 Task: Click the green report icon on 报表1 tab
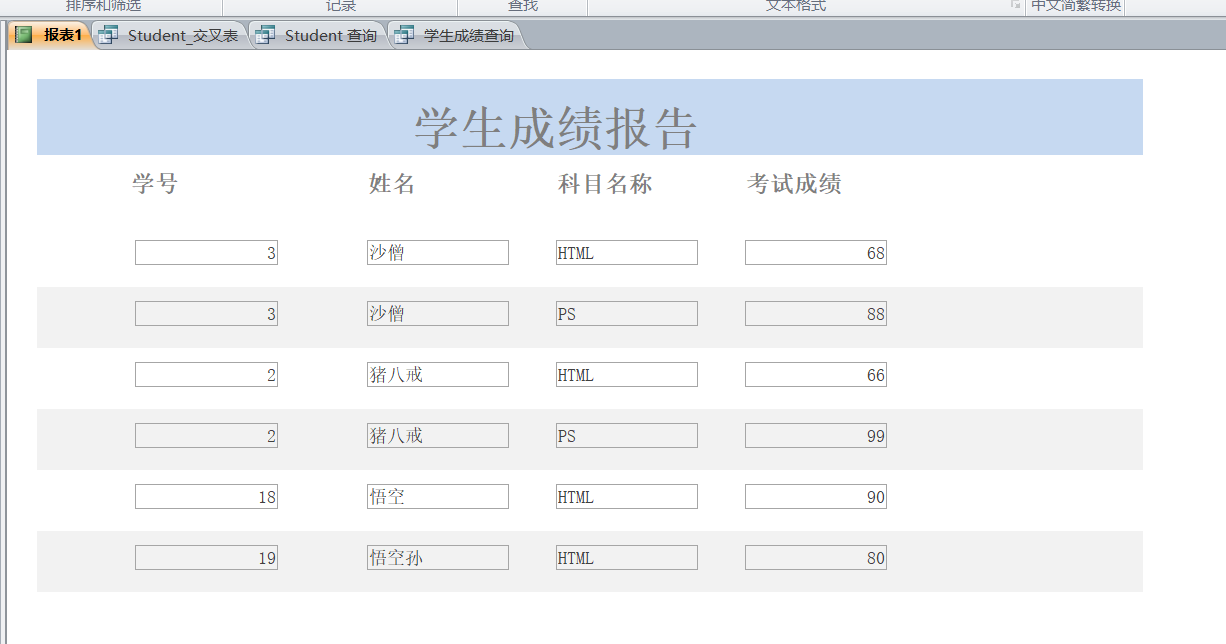tap(24, 36)
